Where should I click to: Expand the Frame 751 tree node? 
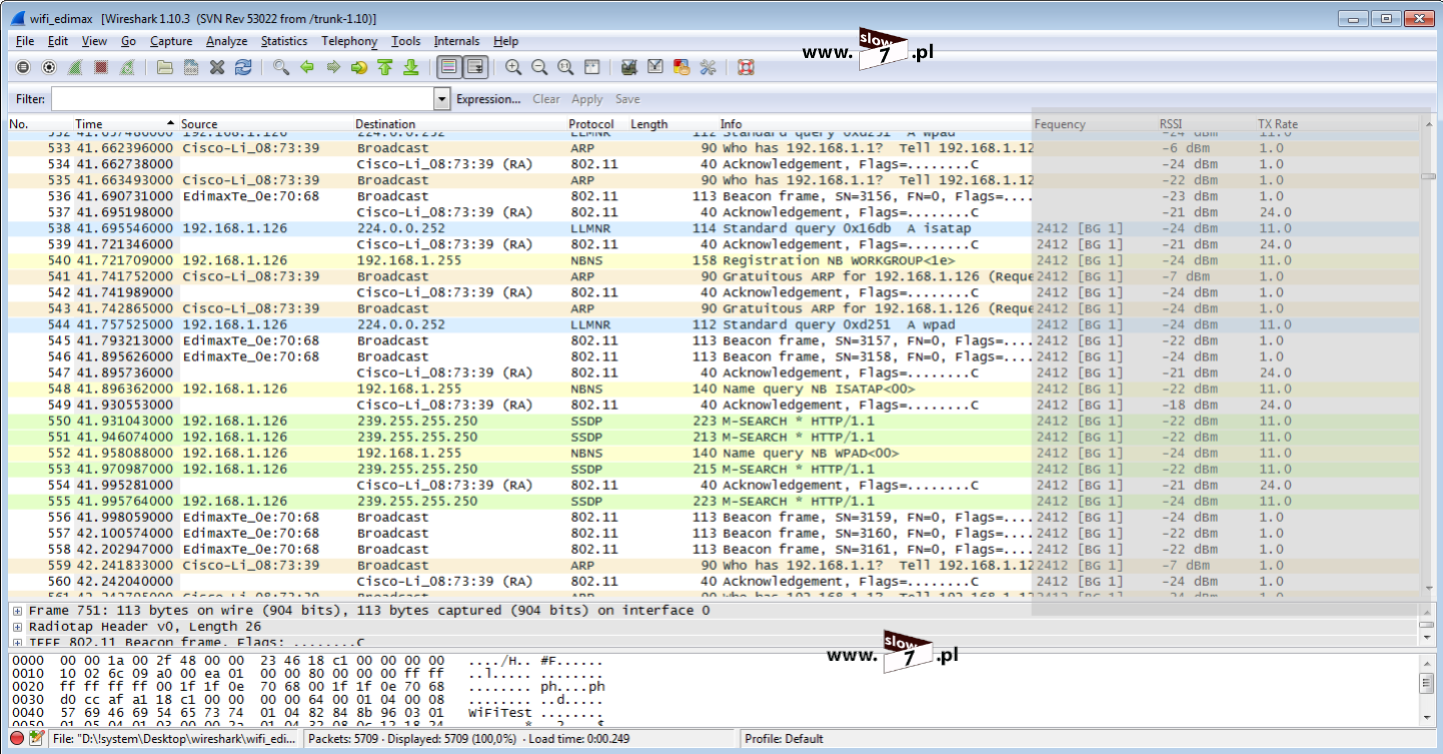tap(17, 610)
